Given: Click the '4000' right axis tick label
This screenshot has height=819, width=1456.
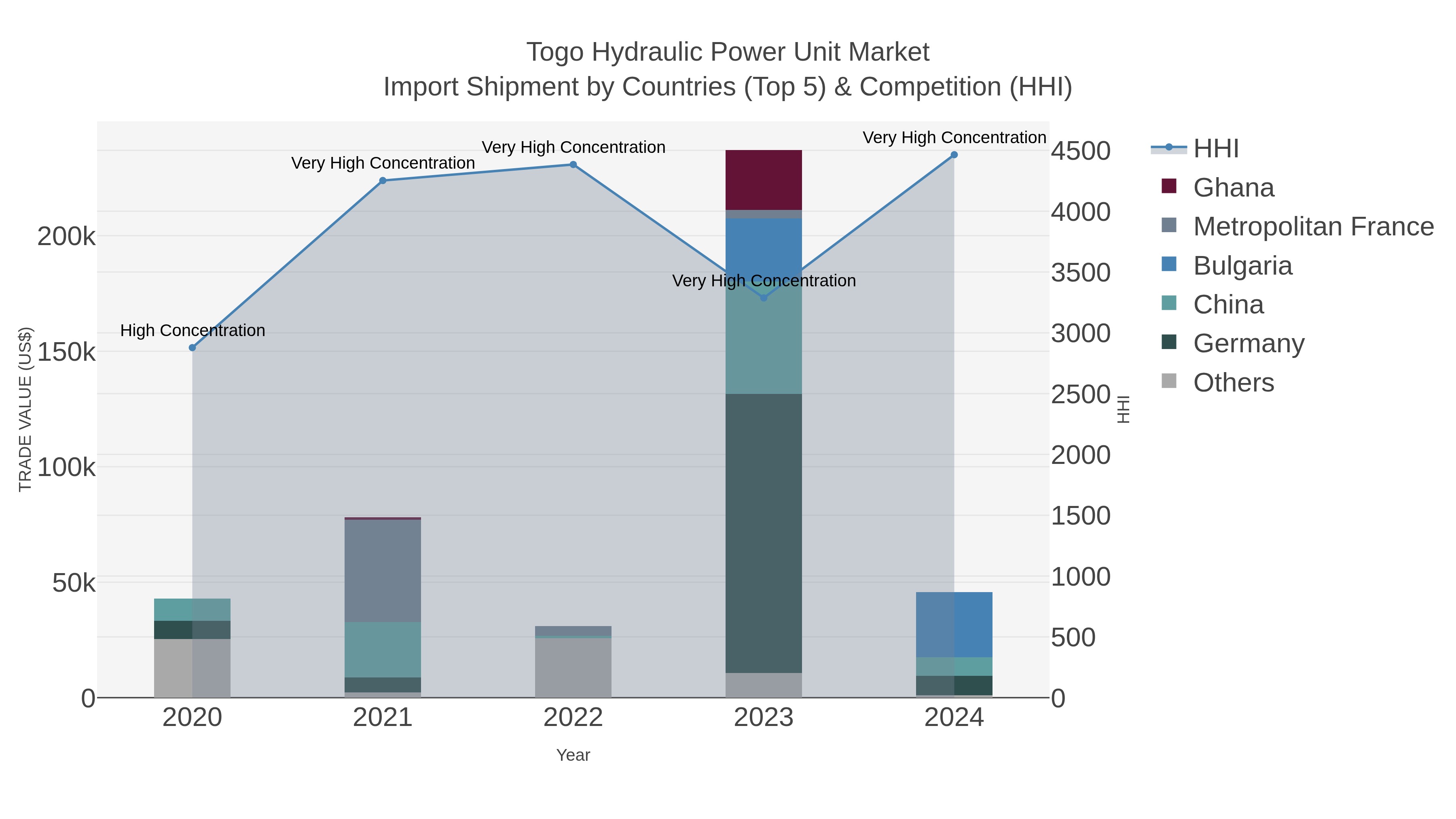Looking at the screenshot, I should pos(1081,212).
